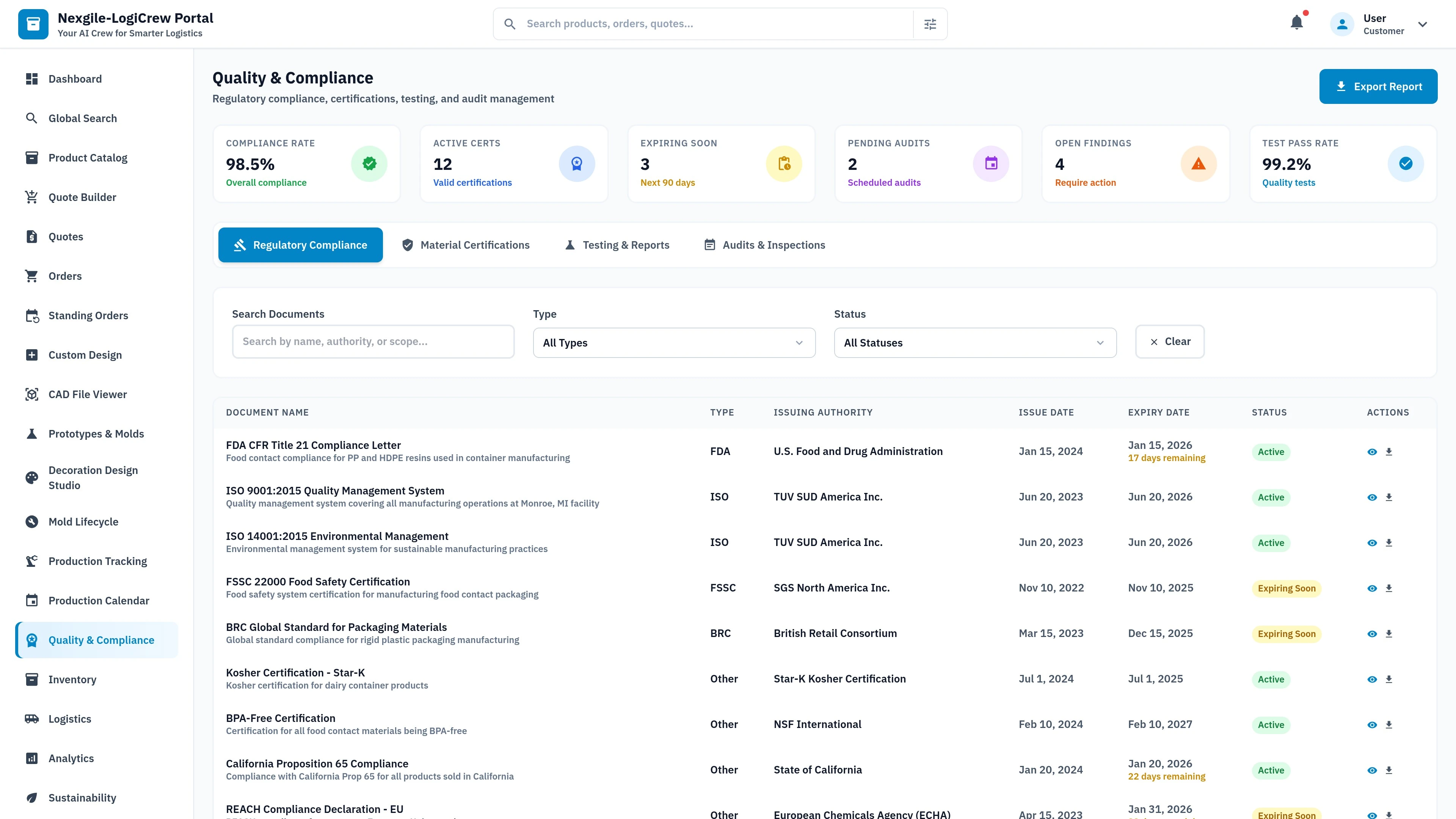1456x819 pixels.
Task: Download the FSSC 22000 certification document
Action: (1389, 588)
